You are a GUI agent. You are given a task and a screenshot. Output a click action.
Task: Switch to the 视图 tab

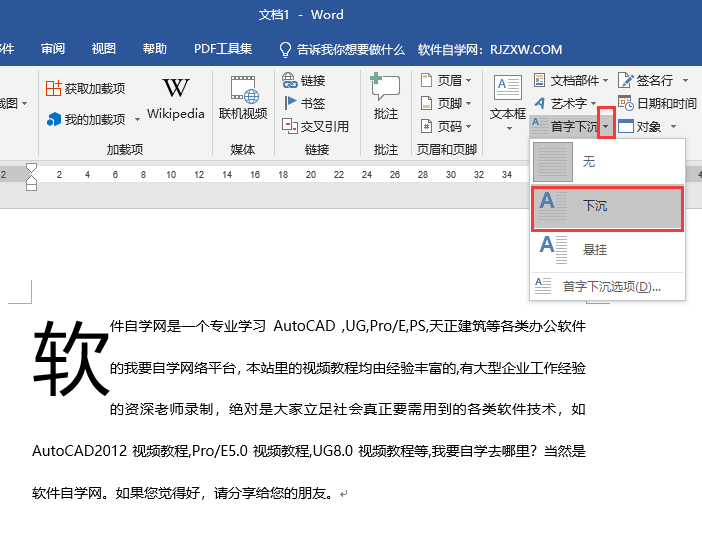coord(104,49)
